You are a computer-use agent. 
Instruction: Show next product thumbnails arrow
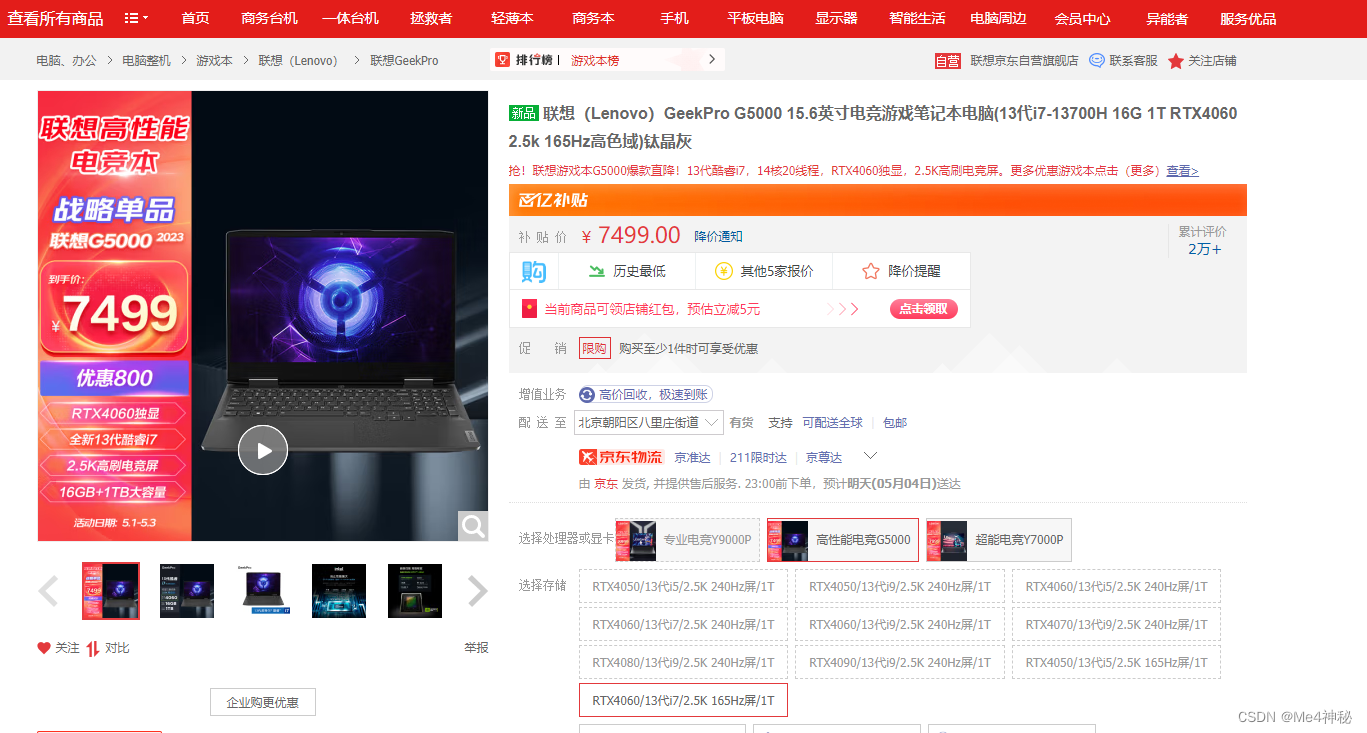[478, 591]
